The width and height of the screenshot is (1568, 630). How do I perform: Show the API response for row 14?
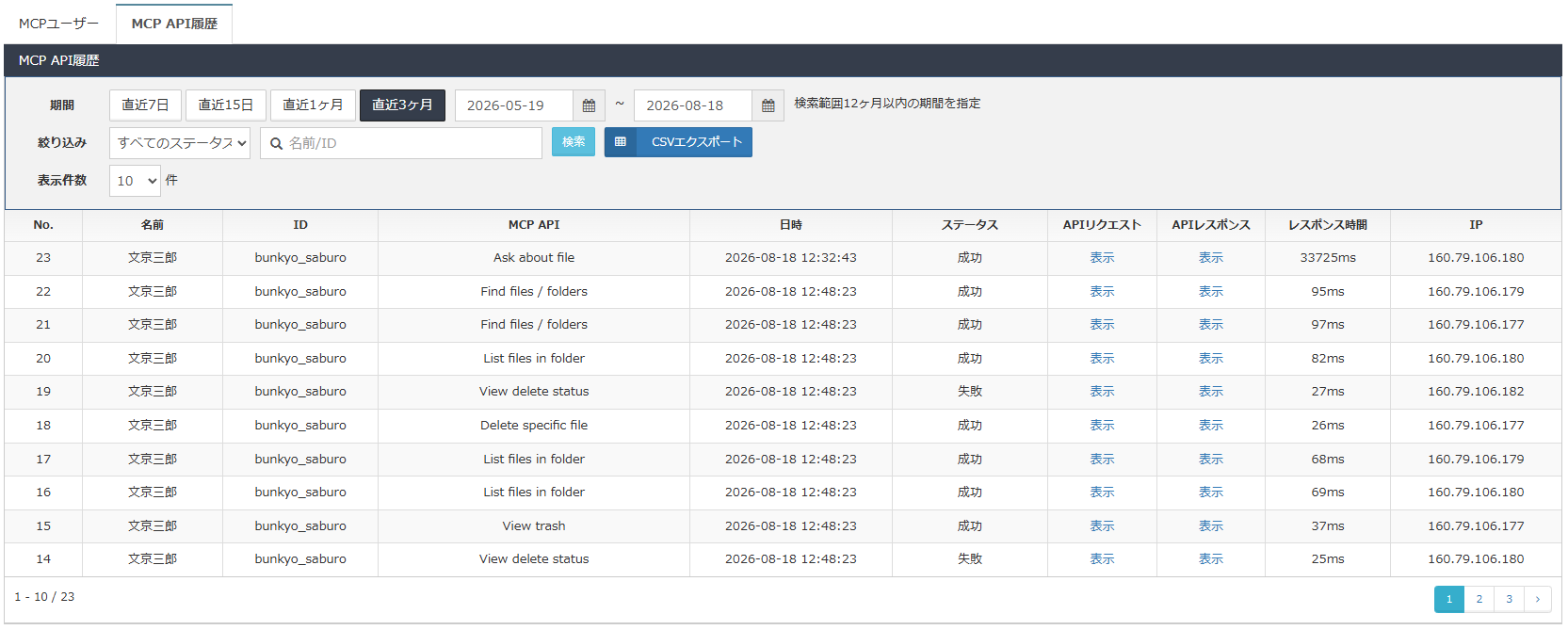1211,559
